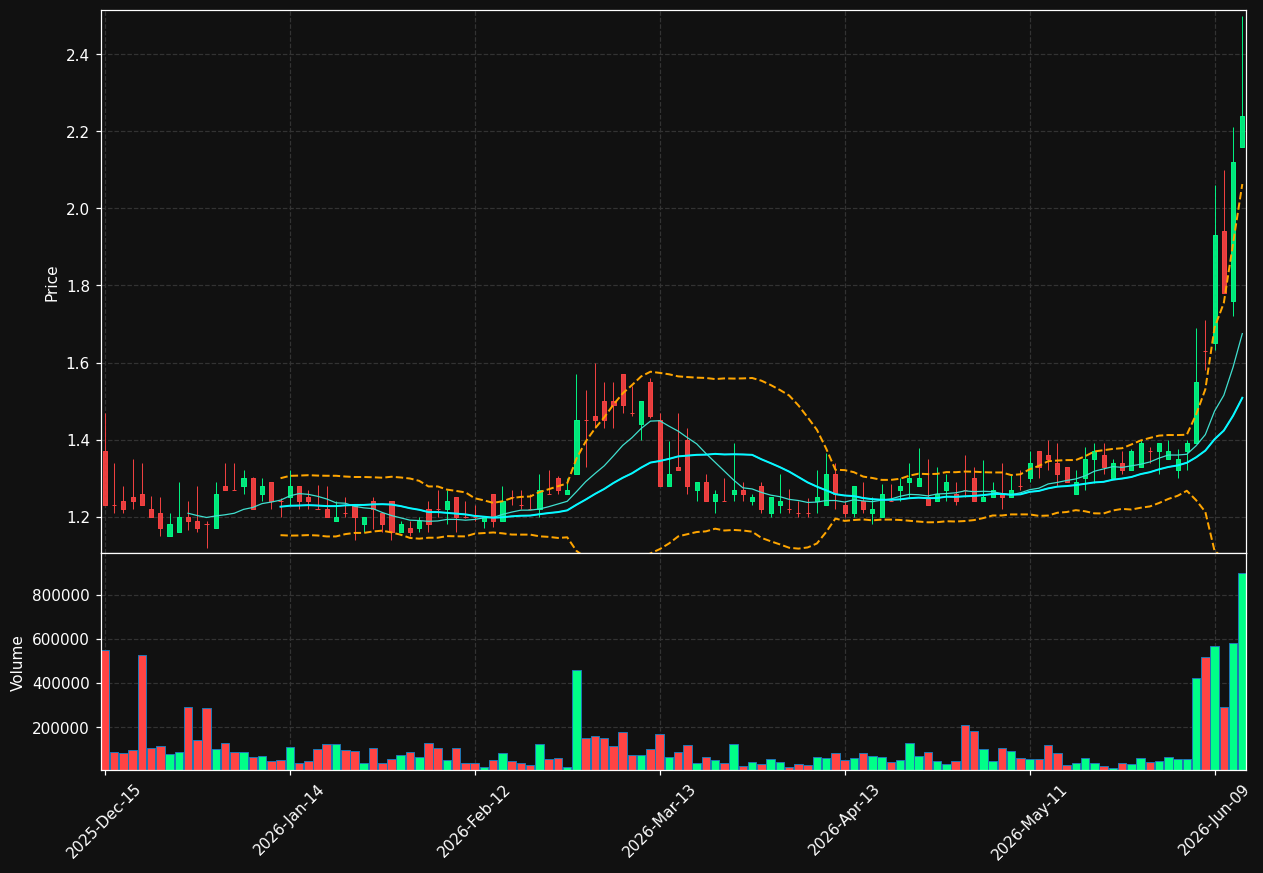Click the 2.0 price axis value
1263x873 pixels.
[78, 209]
